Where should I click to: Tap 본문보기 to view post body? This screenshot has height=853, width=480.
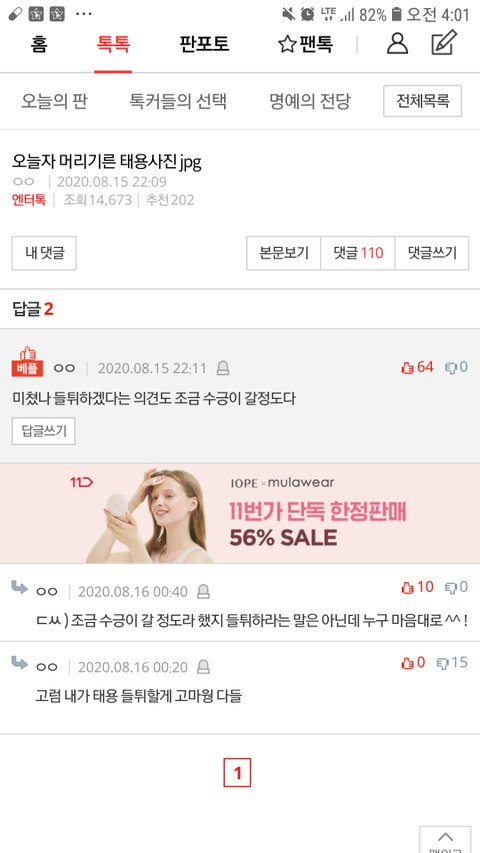(284, 253)
